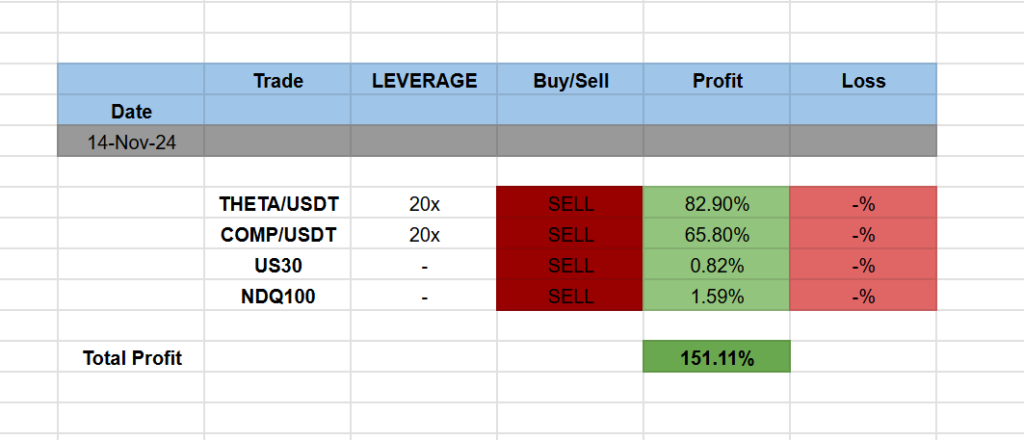Select the 82.90% profit cell

(717, 204)
